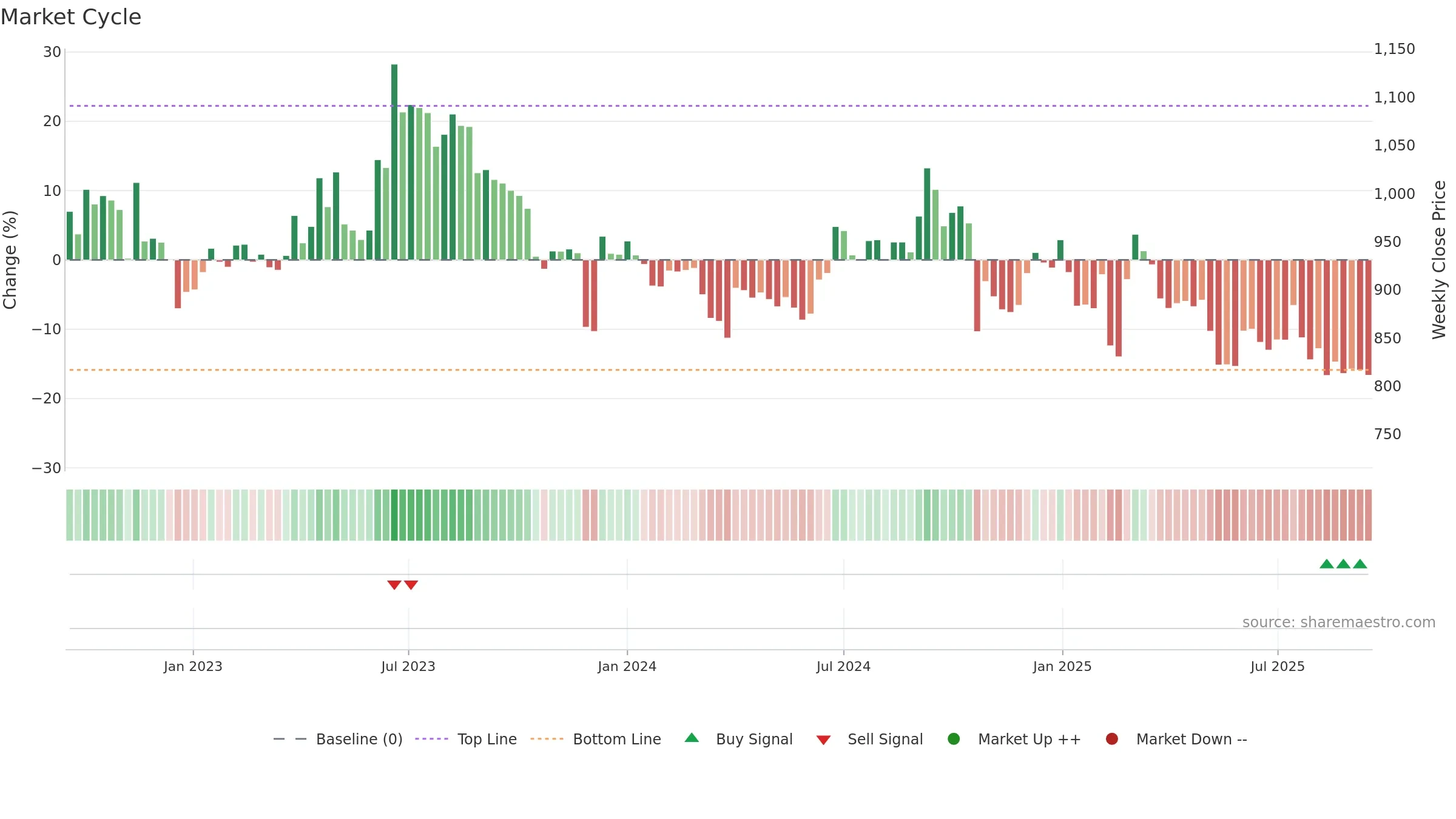Toggle the Baseline (0) legend label

tap(359, 739)
